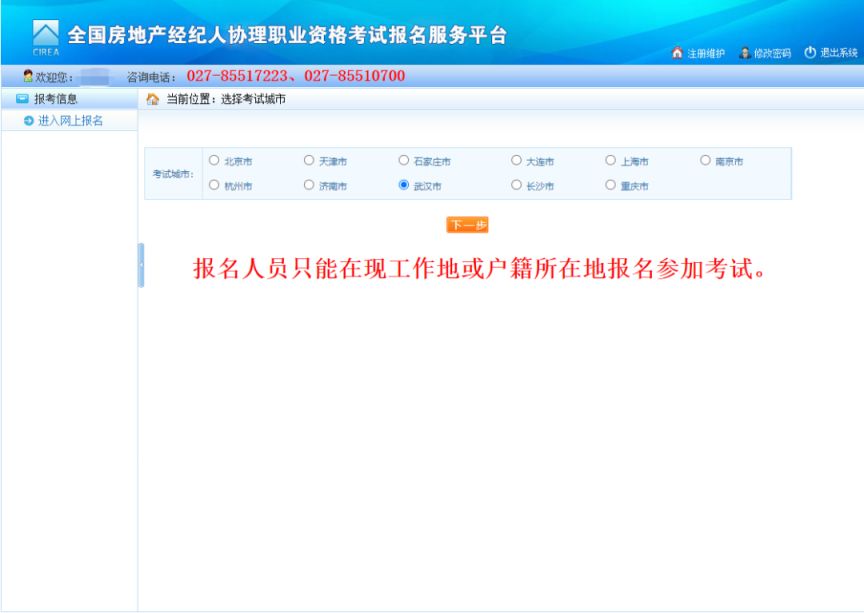Viewport: 864px width, 613px height.
Task: Click the phone number 027-85517223
Action: tap(237, 76)
